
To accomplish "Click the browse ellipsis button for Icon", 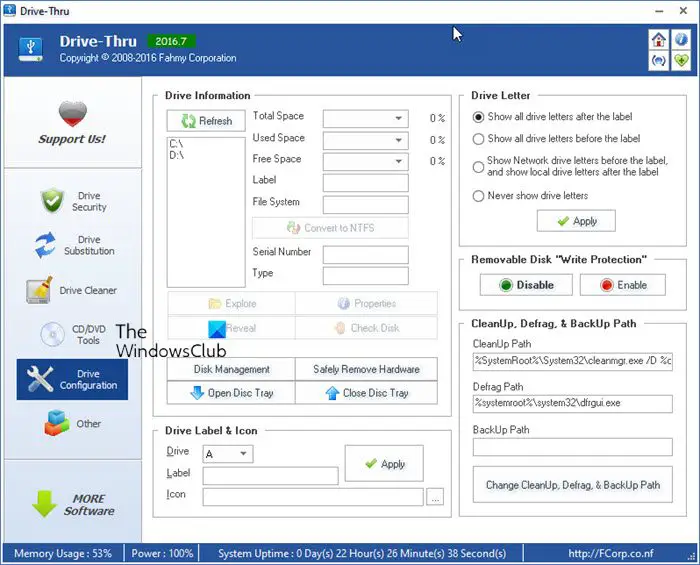I will [x=435, y=497].
